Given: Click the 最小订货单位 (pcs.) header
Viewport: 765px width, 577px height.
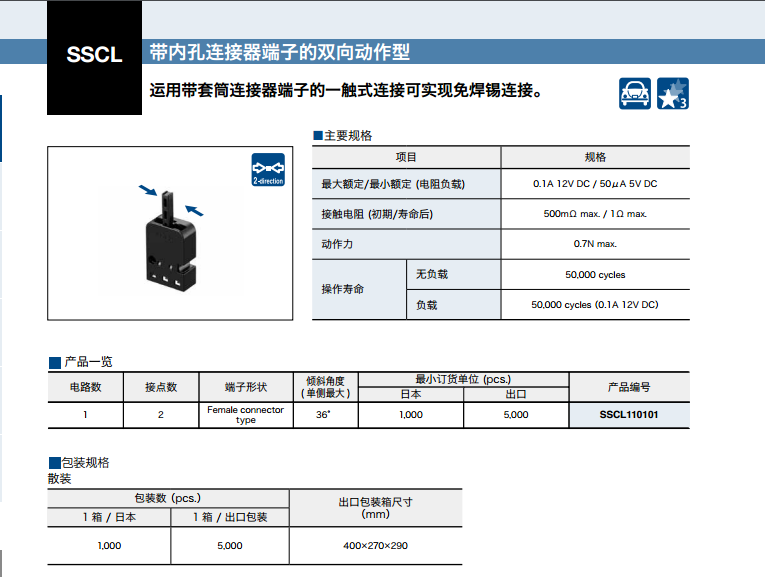Looking at the screenshot, I should 463,379.
